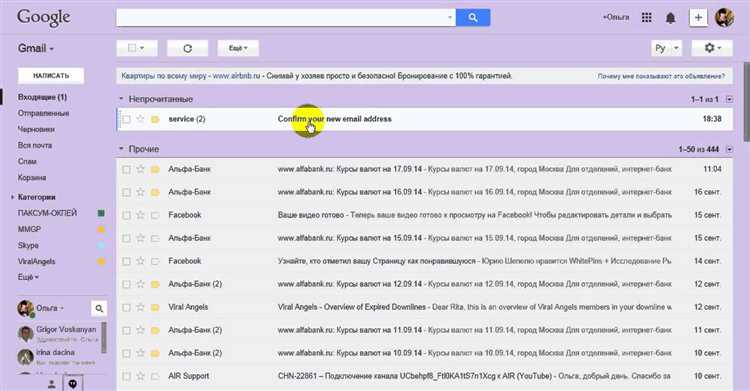The height and width of the screenshot is (391, 750).
Task: Click the Google logo
Action: pos(44,18)
